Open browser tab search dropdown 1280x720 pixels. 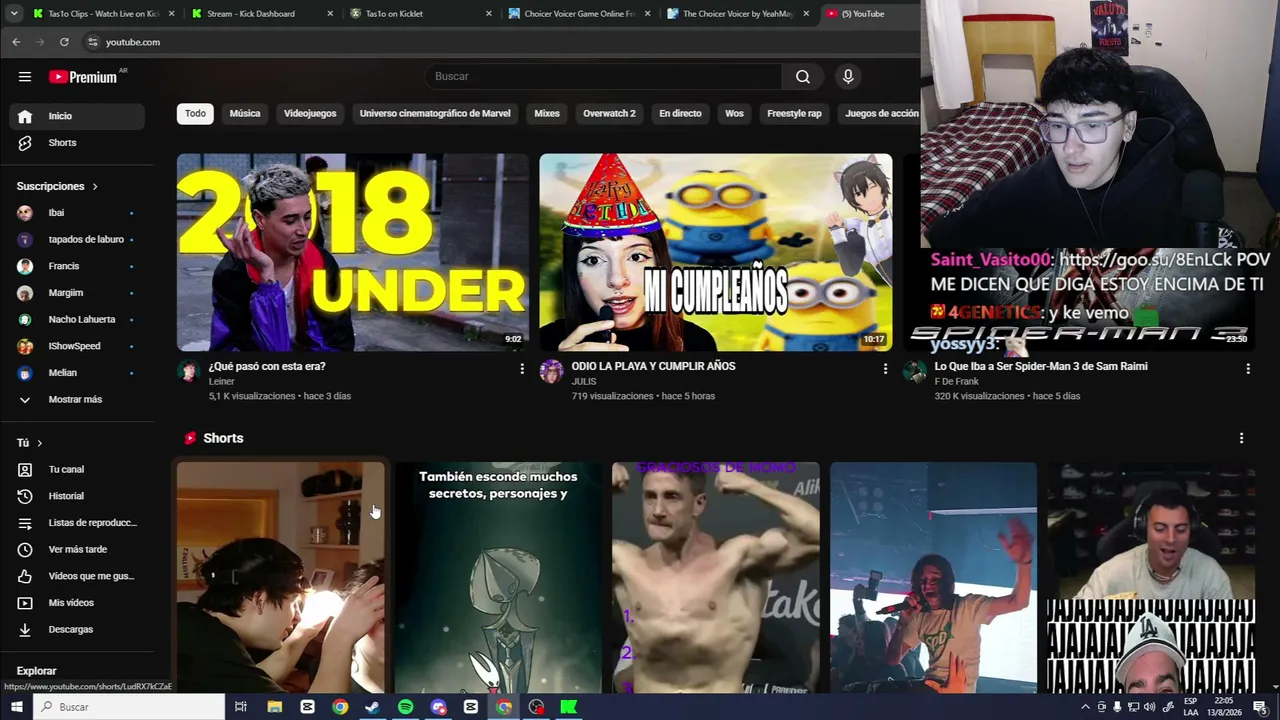point(14,13)
